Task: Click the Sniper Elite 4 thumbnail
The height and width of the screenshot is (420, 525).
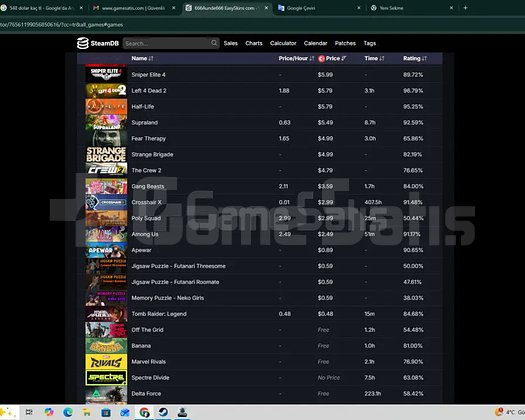Action: click(x=106, y=74)
